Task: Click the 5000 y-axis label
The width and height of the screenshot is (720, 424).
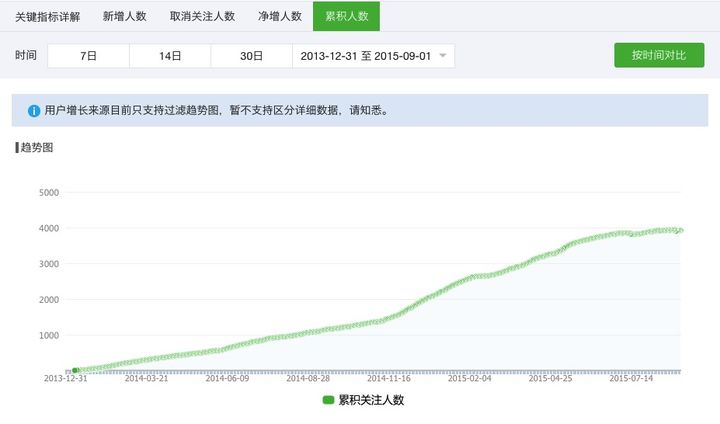Action: tap(49, 192)
